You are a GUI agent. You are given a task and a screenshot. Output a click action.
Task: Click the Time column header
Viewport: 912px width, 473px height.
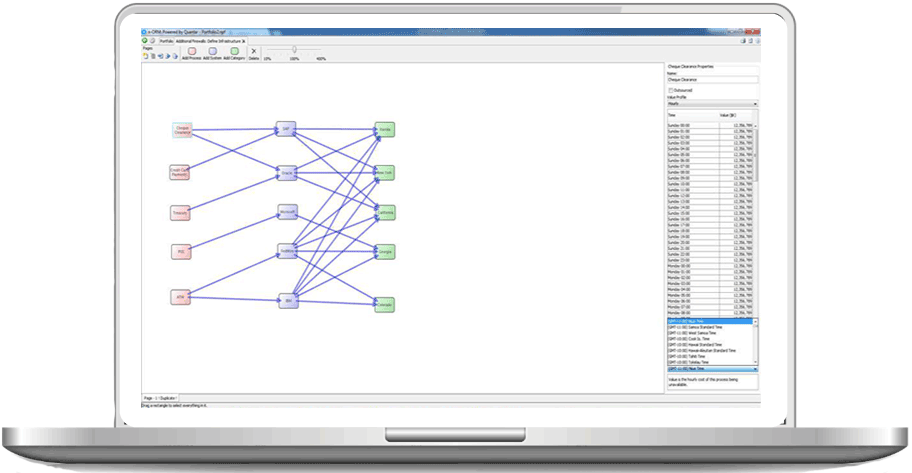[693, 115]
